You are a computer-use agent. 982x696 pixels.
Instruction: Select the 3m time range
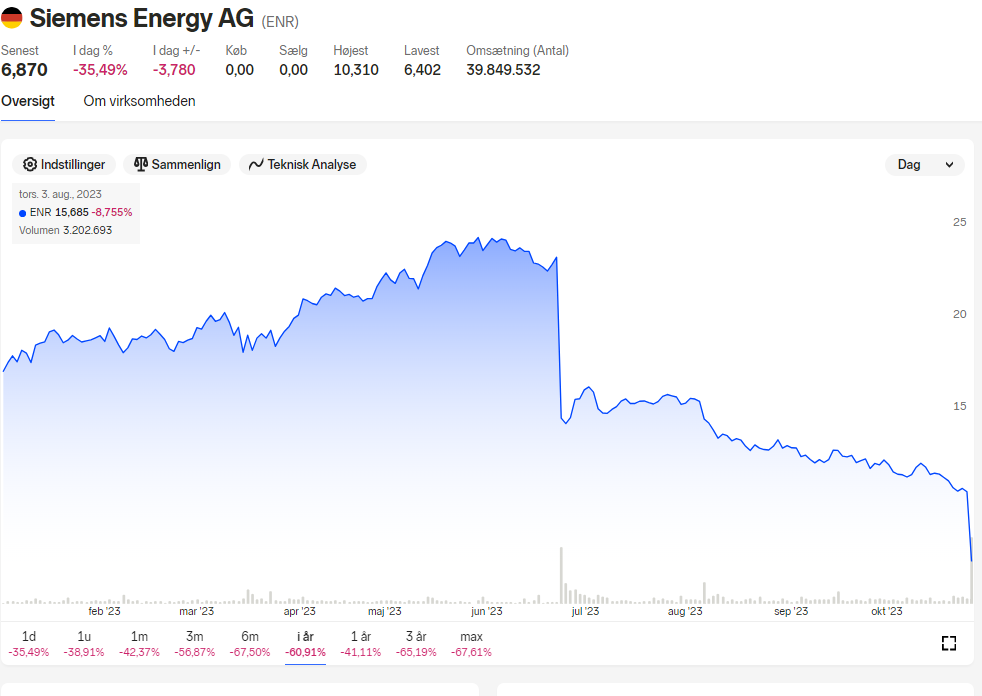coord(194,644)
